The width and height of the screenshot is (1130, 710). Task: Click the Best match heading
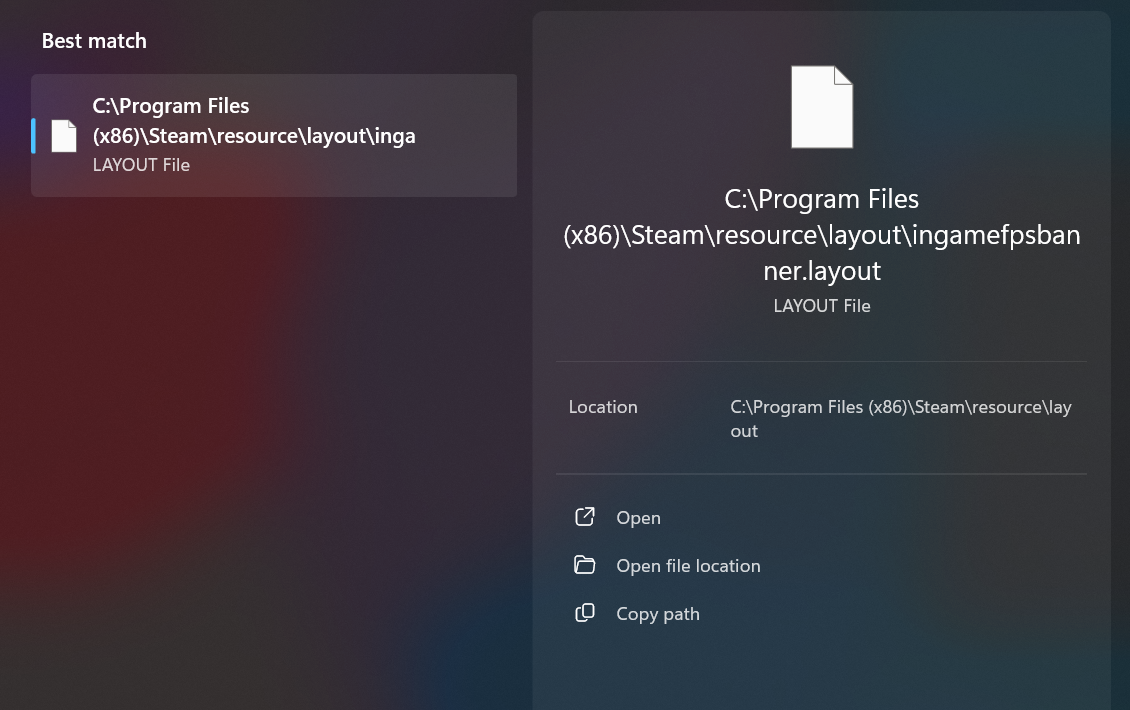pos(94,41)
